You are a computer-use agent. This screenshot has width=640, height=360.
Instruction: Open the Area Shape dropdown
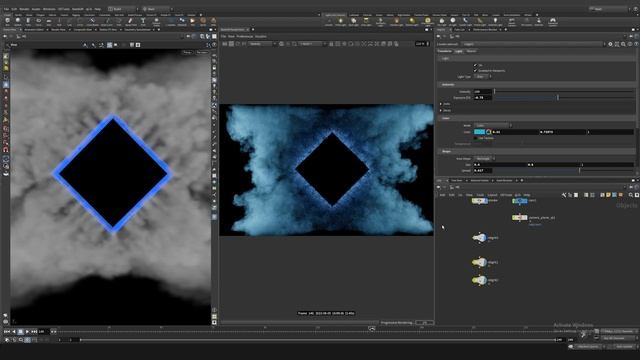point(484,158)
